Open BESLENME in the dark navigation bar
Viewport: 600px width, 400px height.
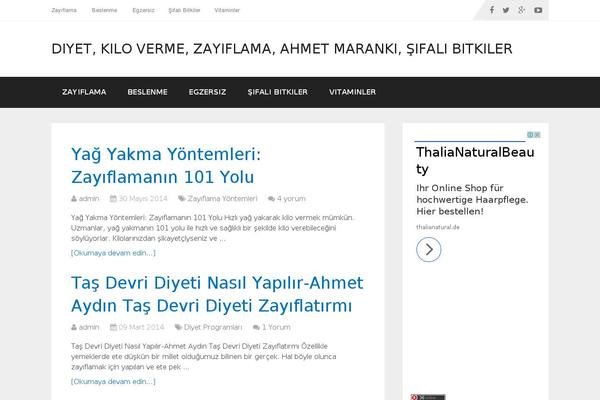click(x=147, y=92)
